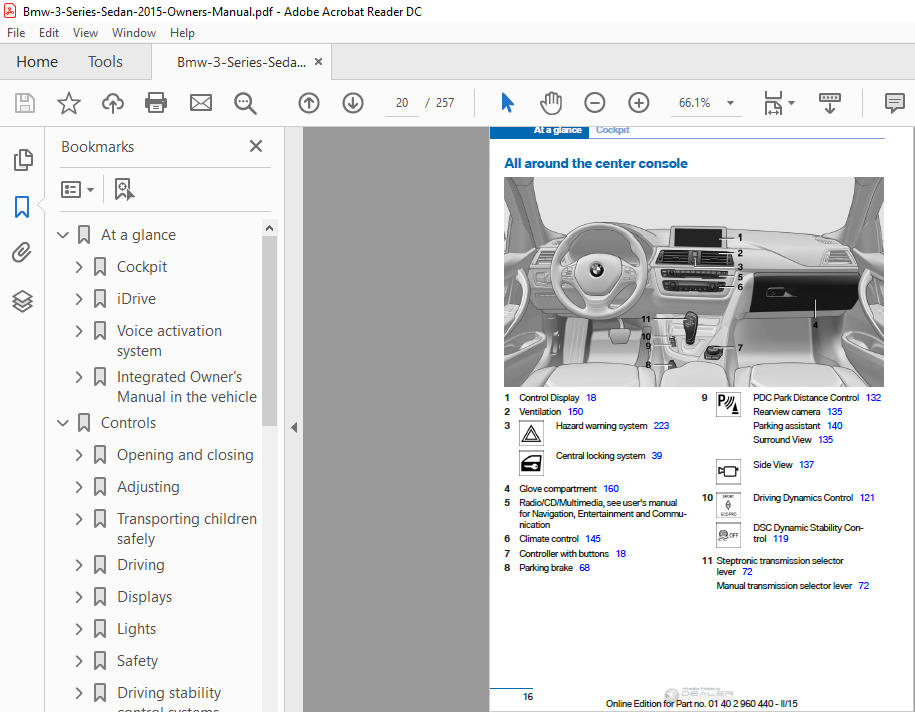Follow page link 160 for Glove compartment
Image resolution: width=915 pixels, height=712 pixels.
click(x=611, y=489)
